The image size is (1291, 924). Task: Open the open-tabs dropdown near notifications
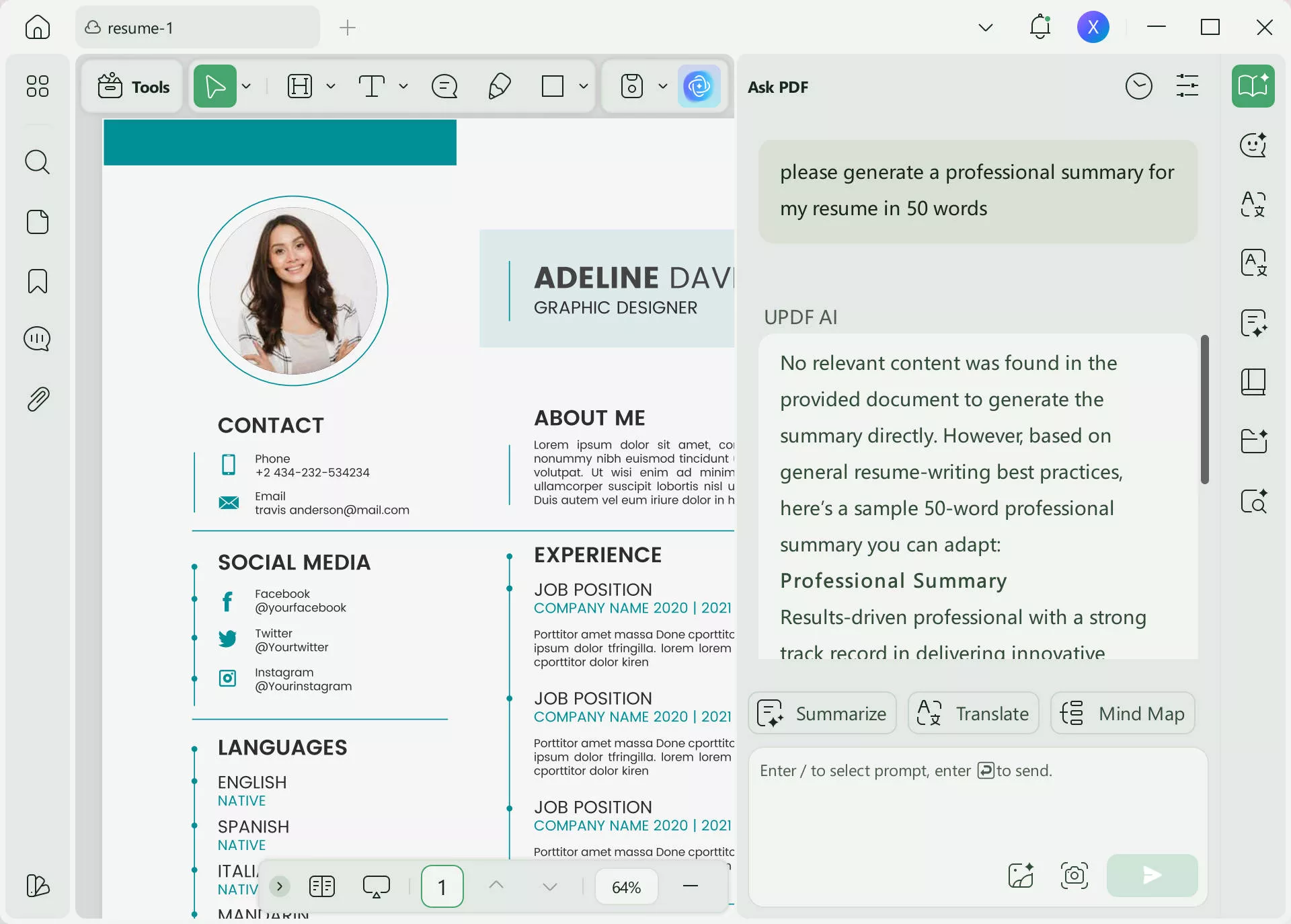986,28
